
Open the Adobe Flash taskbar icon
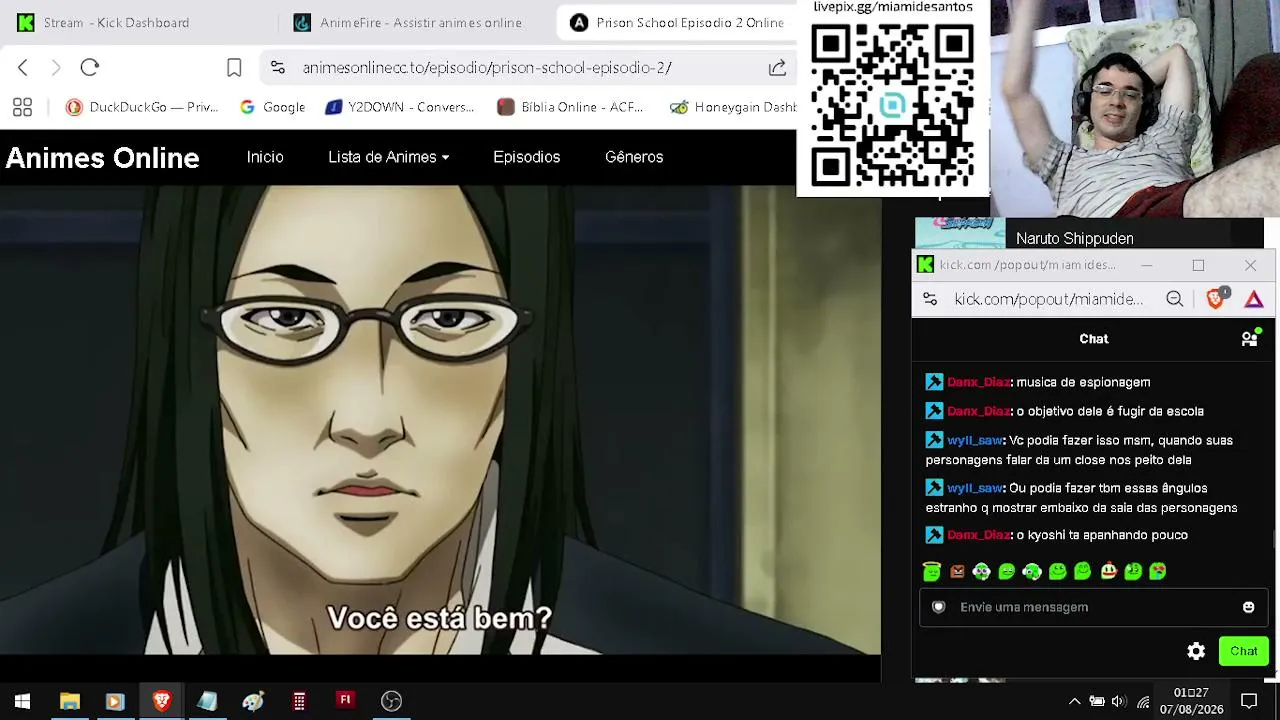tap(345, 700)
